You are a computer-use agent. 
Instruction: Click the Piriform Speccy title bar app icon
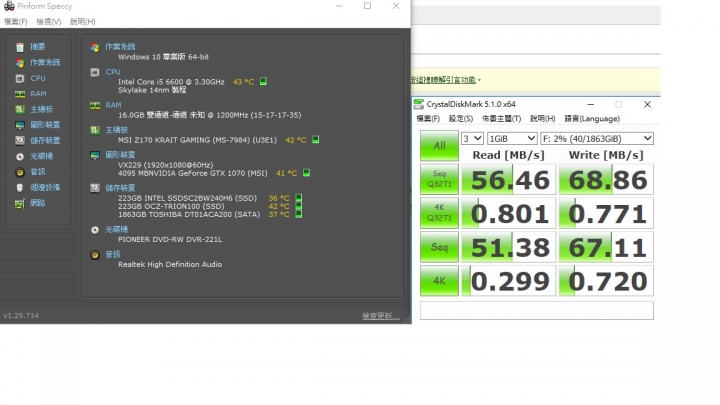click(x=9, y=6)
